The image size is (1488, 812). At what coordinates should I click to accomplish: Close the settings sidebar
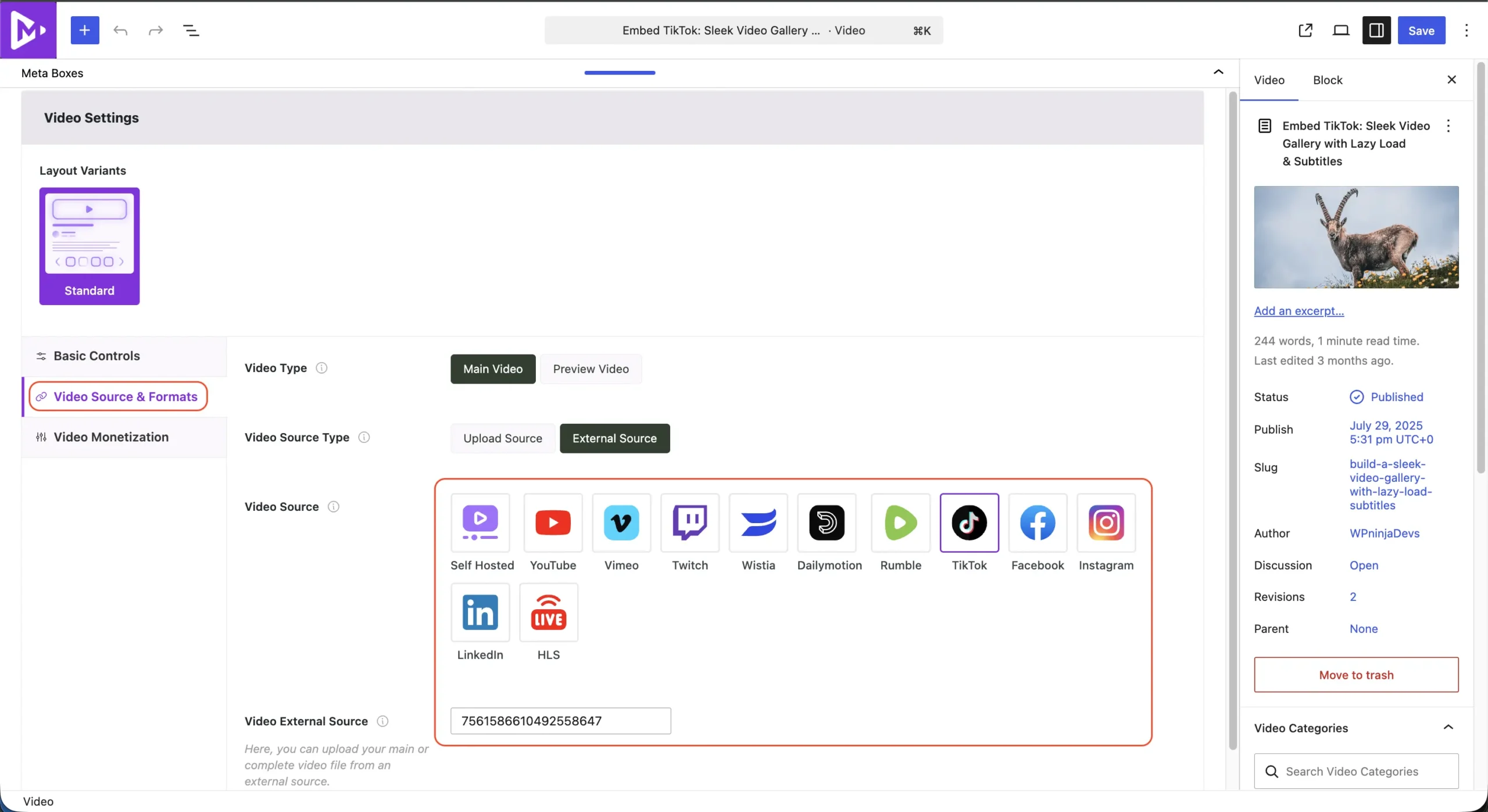[x=1451, y=80]
